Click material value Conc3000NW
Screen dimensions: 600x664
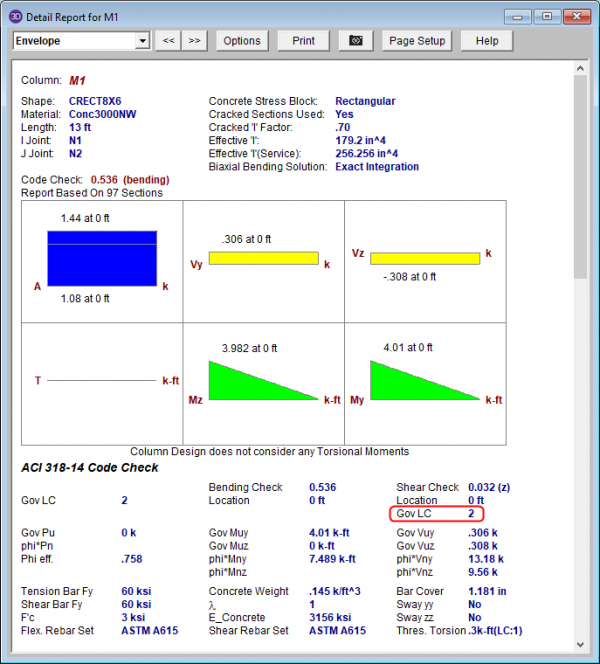(102, 114)
